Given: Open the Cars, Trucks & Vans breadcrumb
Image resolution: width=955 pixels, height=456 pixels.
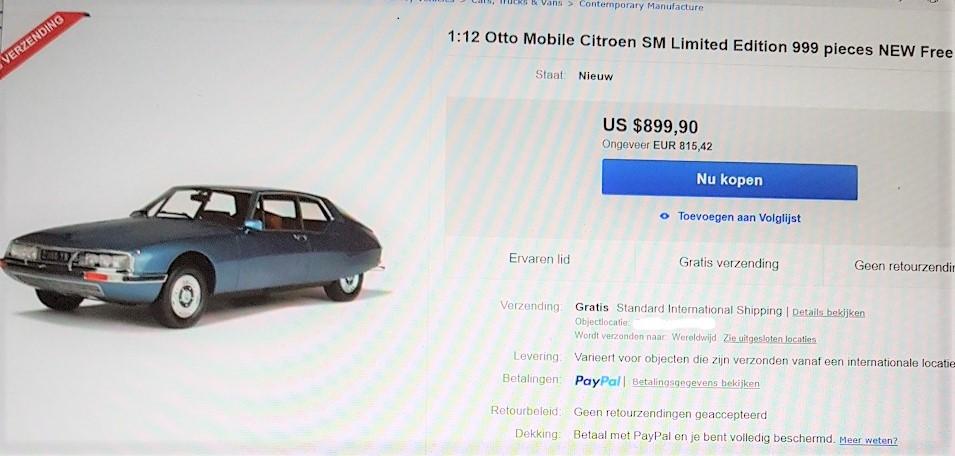Looking at the screenshot, I should [516, 3].
